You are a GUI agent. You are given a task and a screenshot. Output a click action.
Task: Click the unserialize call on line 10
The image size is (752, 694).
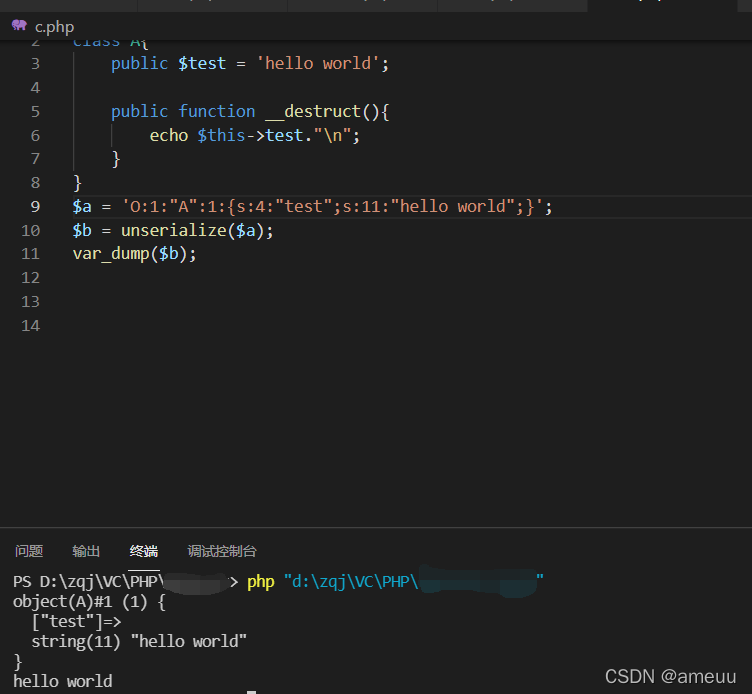(174, 231)
